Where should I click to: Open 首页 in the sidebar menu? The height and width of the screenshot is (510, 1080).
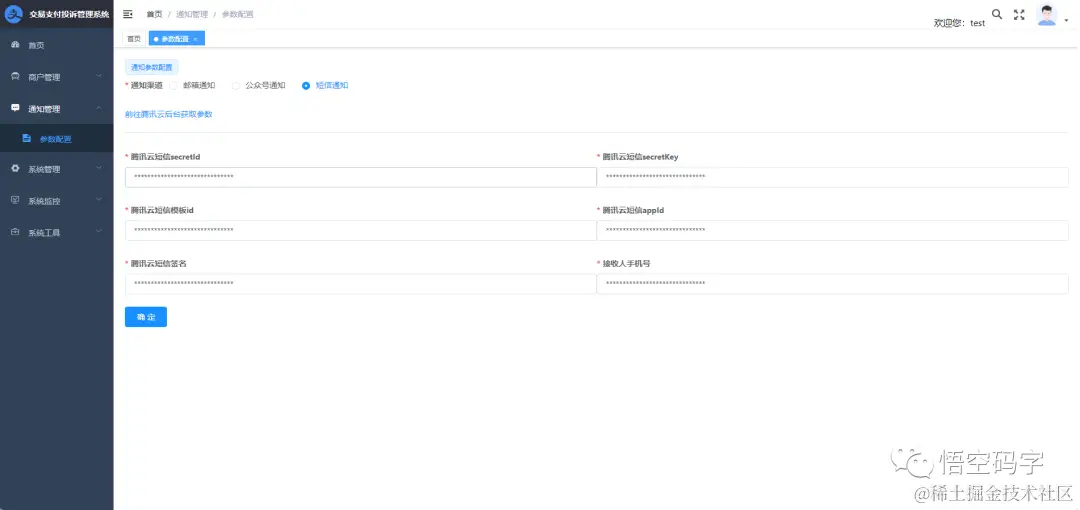coord(56,45)
